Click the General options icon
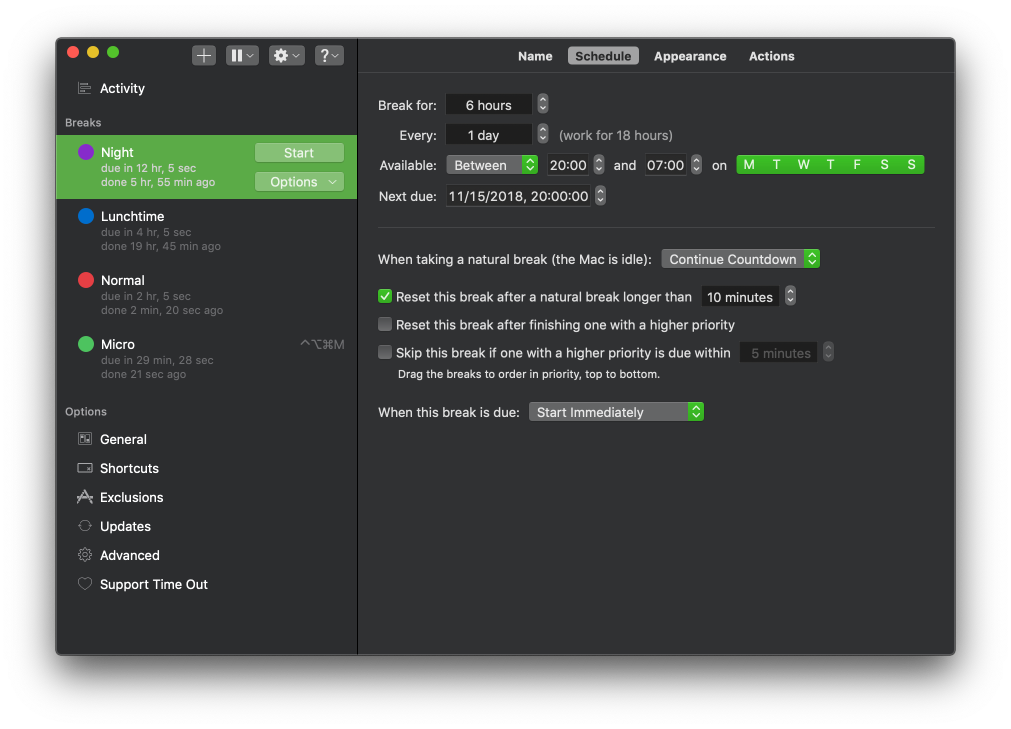Screen dimensions: 1011x729 point(84,439)
